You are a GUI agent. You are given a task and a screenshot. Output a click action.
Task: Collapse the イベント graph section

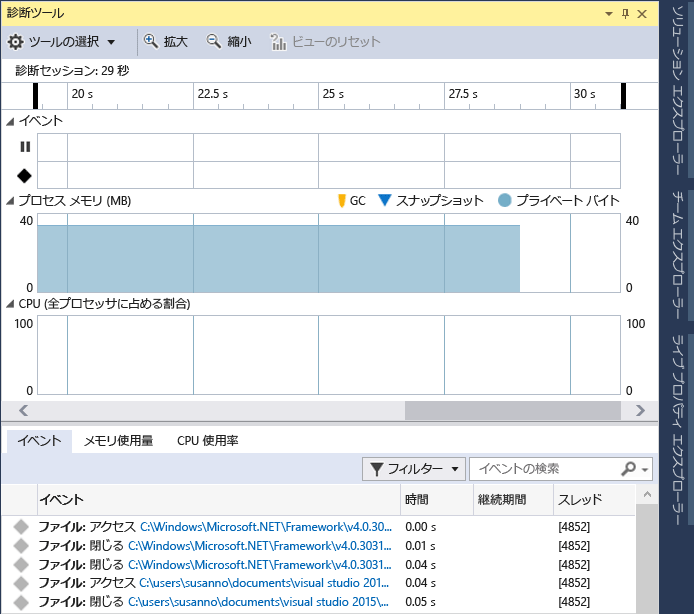point(10,121)
